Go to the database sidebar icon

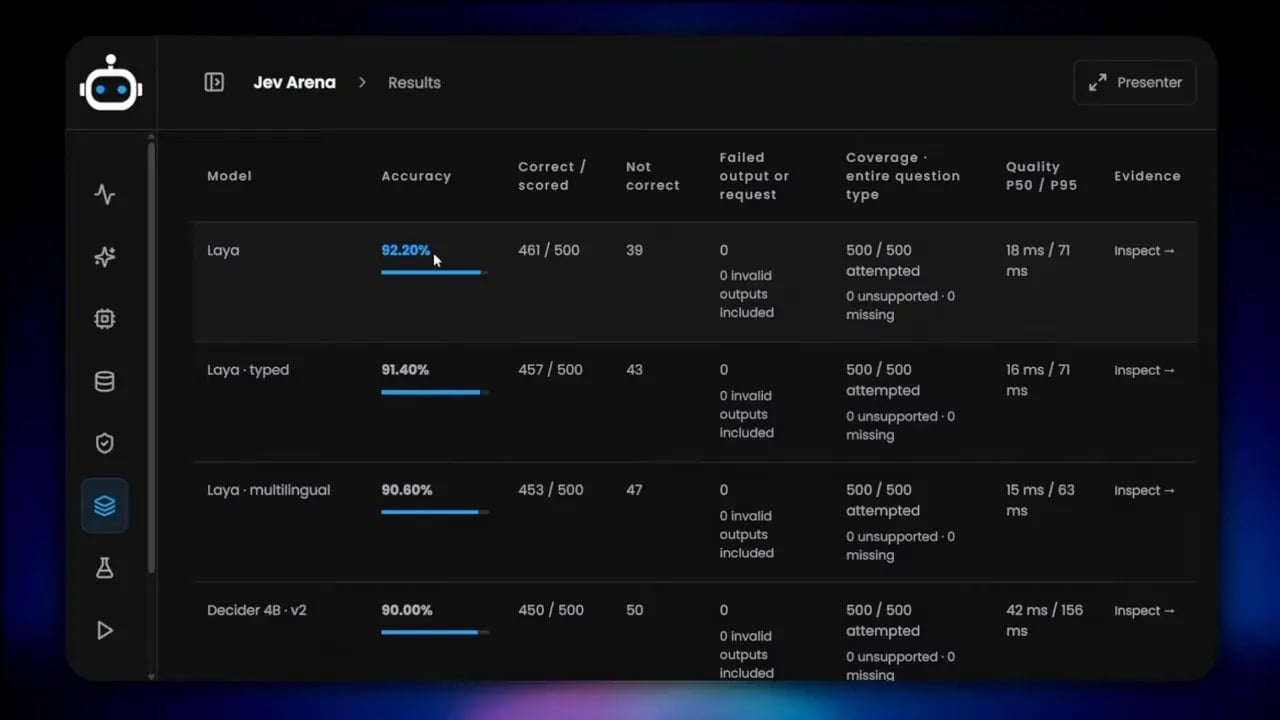pyautogui.click(x=105, y=381)
